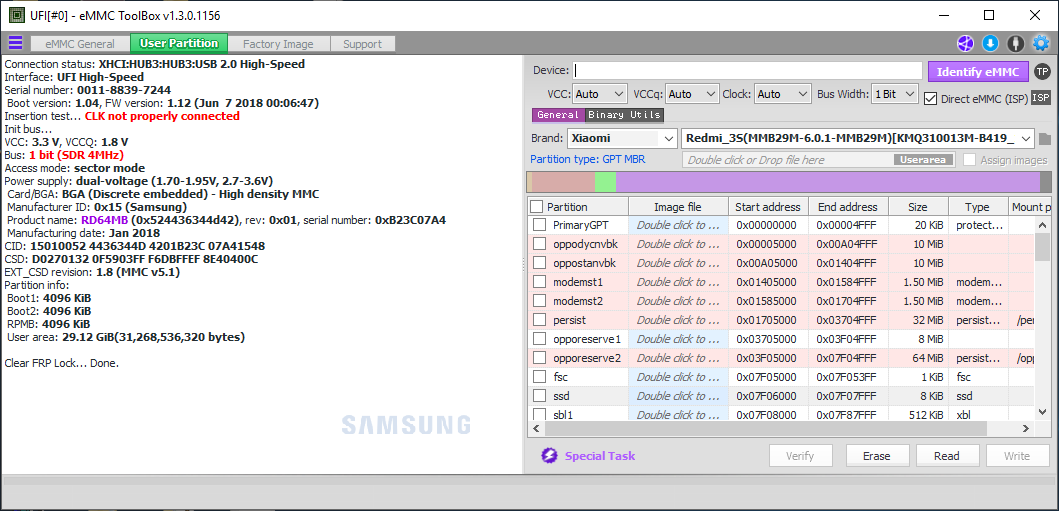This screenshot has height=511, width=1059.
Task: Sort by Size column header
Action: click(919, 207)
